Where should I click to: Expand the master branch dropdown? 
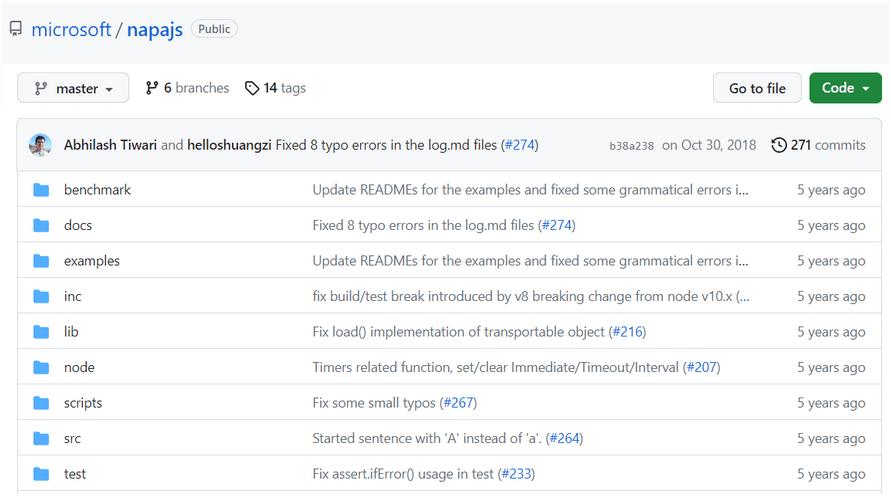pos(73,88)
